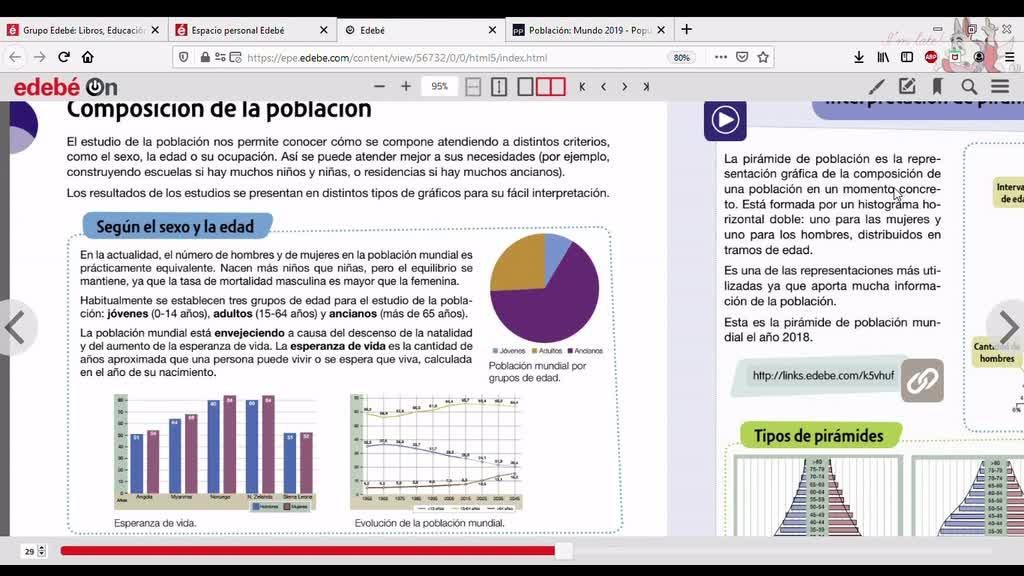This screenshot has height=576, width=1024.
Task: Click the edebé On logo
Action: click(65, 87)
